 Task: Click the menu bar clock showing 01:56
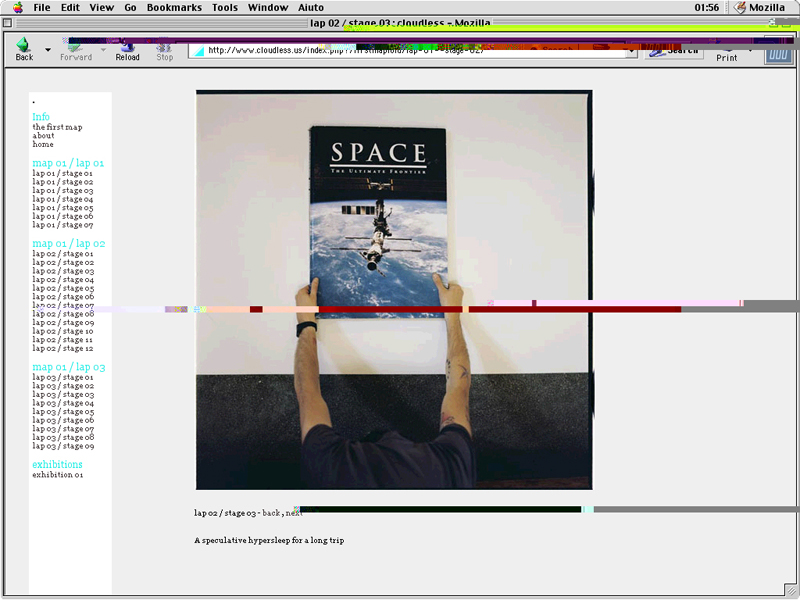tap(707, 7)
